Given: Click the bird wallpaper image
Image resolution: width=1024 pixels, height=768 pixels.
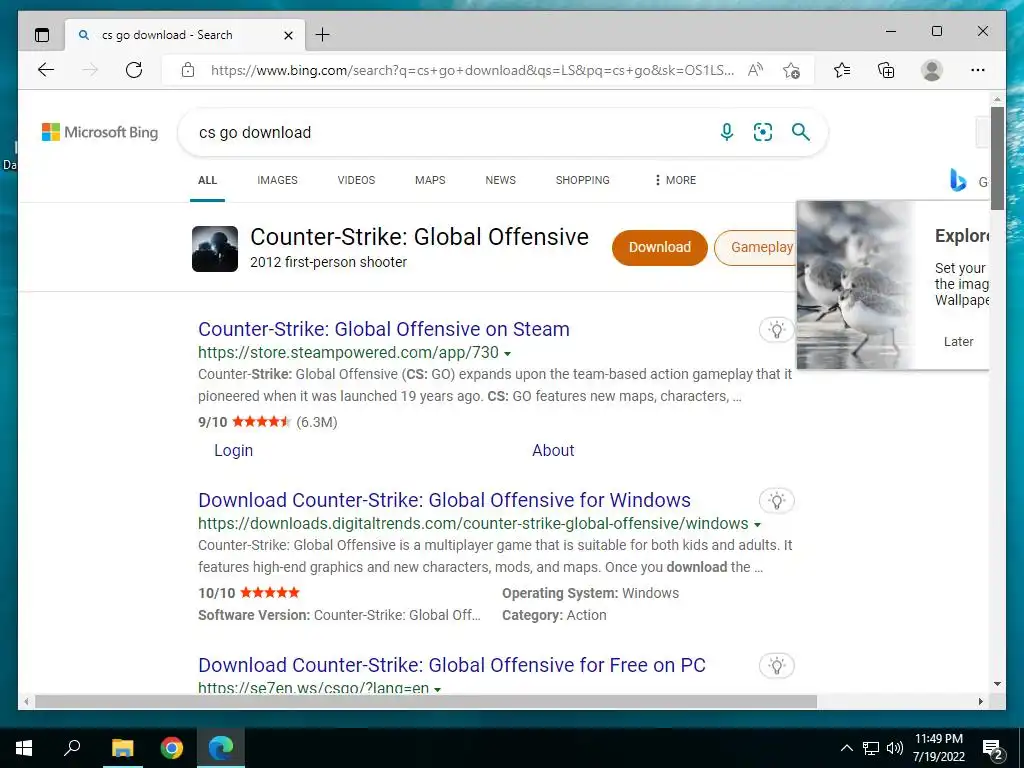Looking at the screenshot, I should [856, 285].
